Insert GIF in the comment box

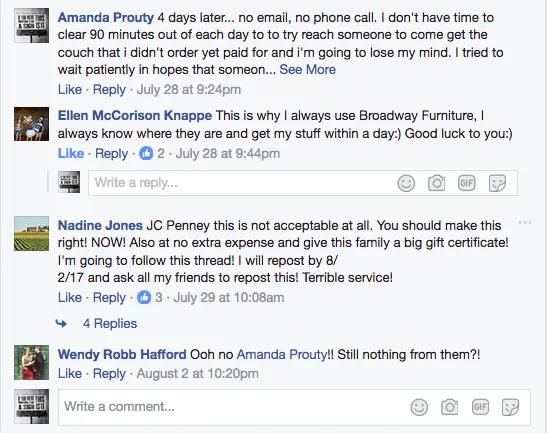[480, 407]
